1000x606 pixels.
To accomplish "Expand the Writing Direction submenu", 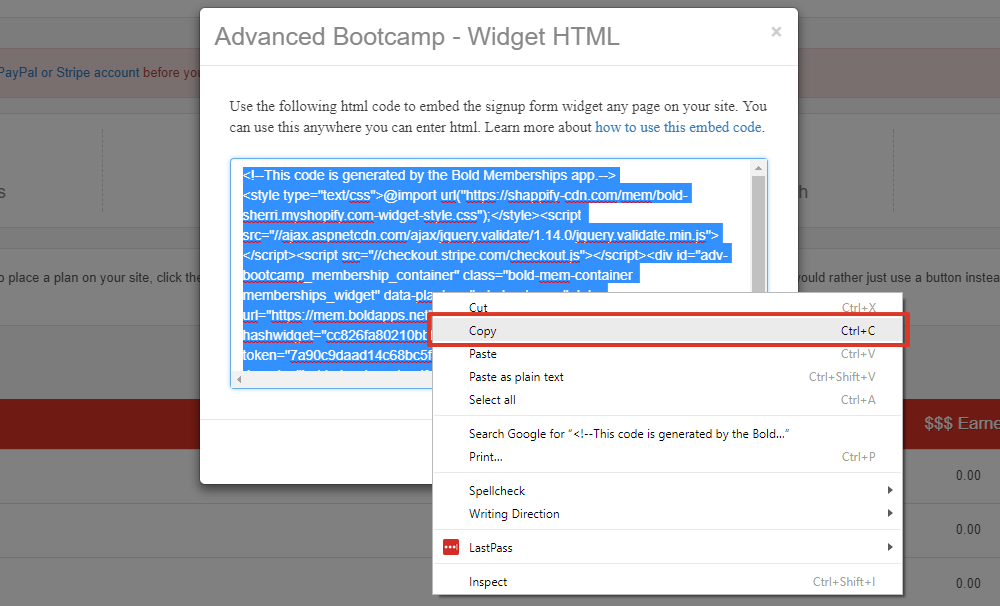I will pyautogui.click(x=667, y=514).
